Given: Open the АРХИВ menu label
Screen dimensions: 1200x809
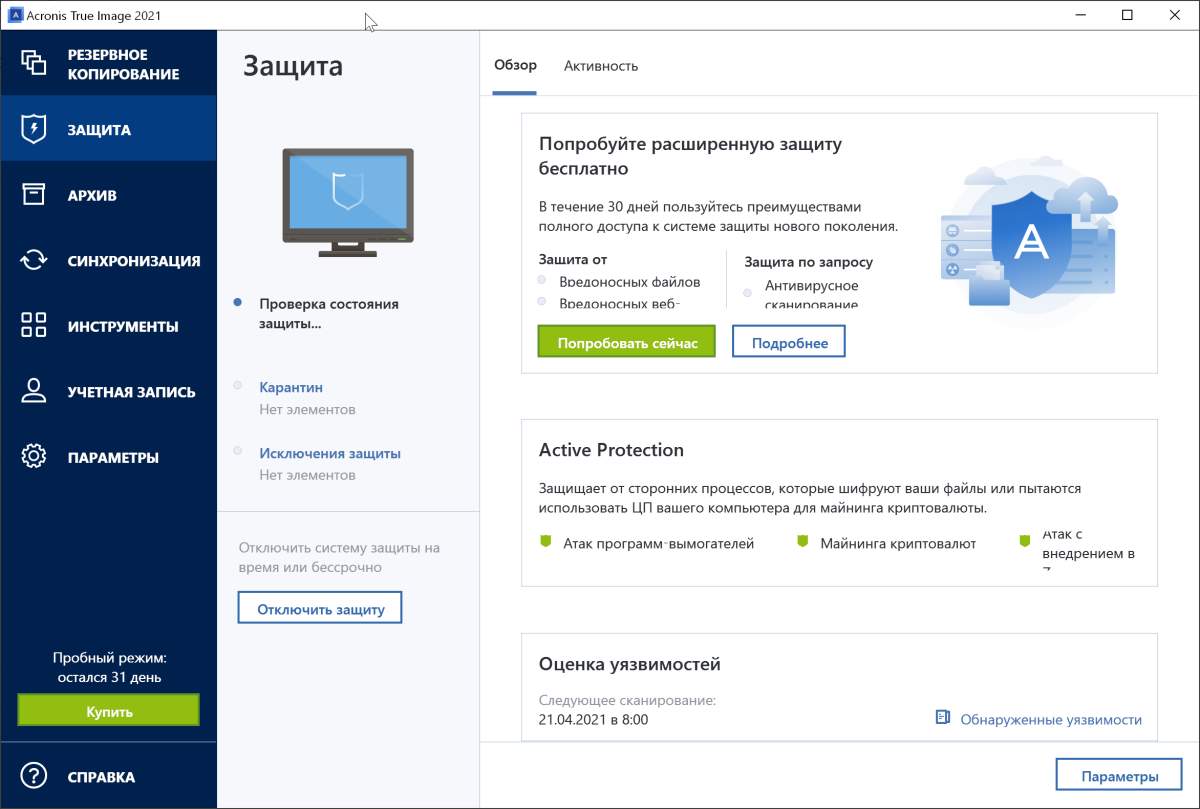Looking at the screenshot, I should (92, 195).
